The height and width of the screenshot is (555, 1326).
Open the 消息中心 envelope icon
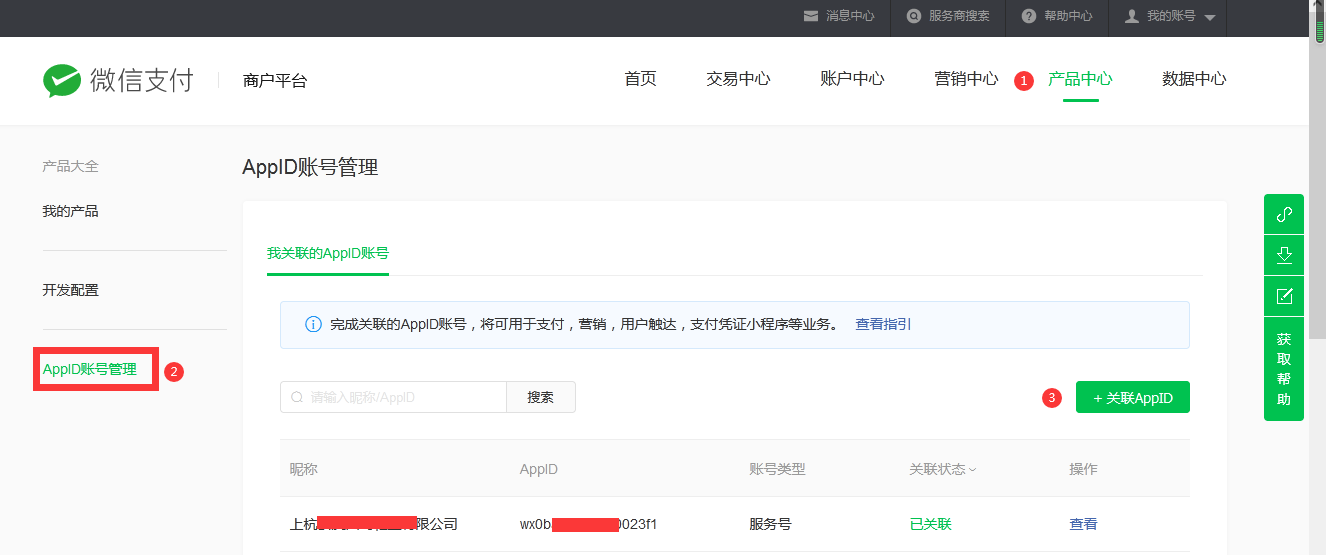811,17
